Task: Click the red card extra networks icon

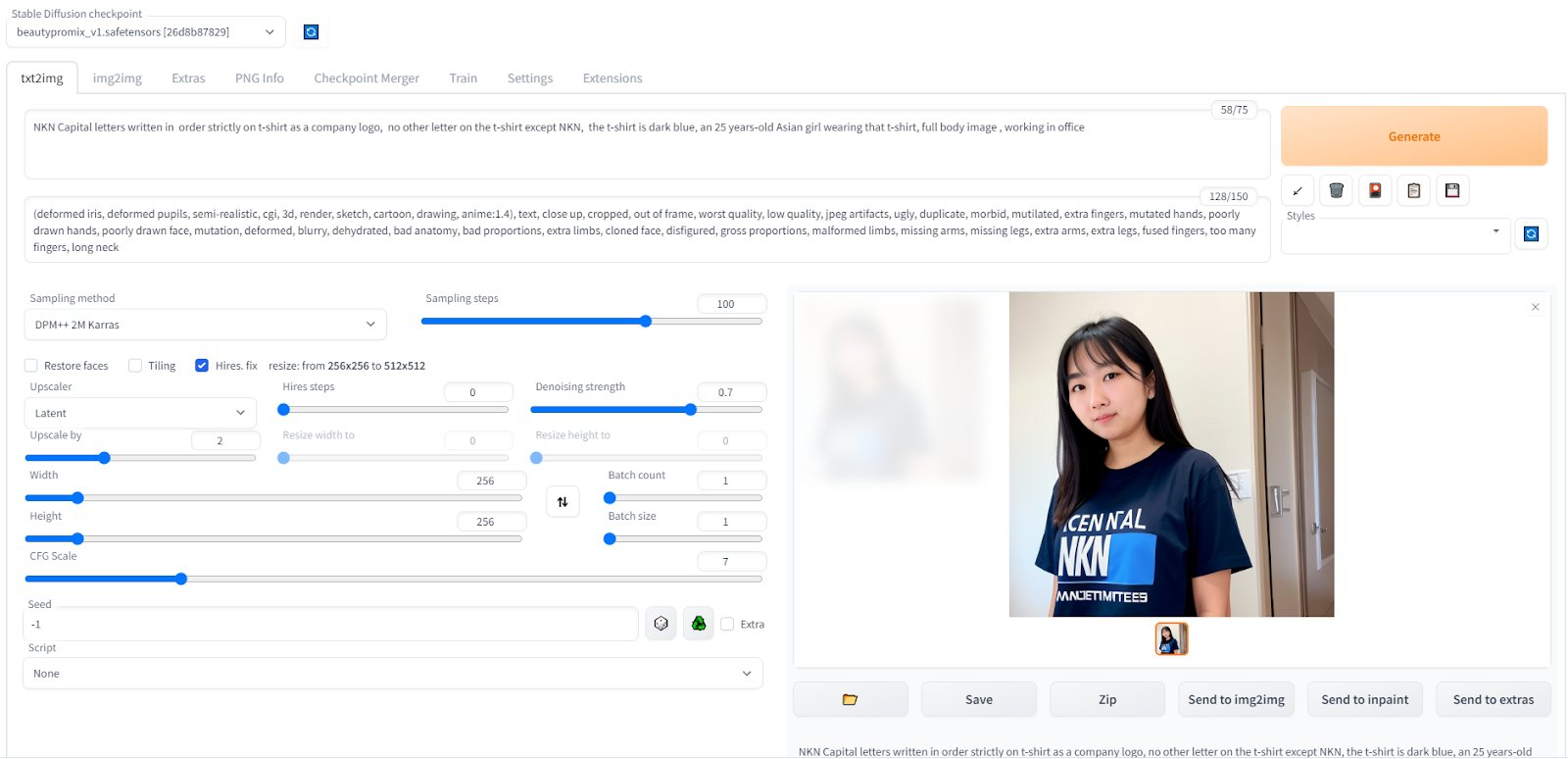Action: pyautogui.click(x=1375, y=191)
